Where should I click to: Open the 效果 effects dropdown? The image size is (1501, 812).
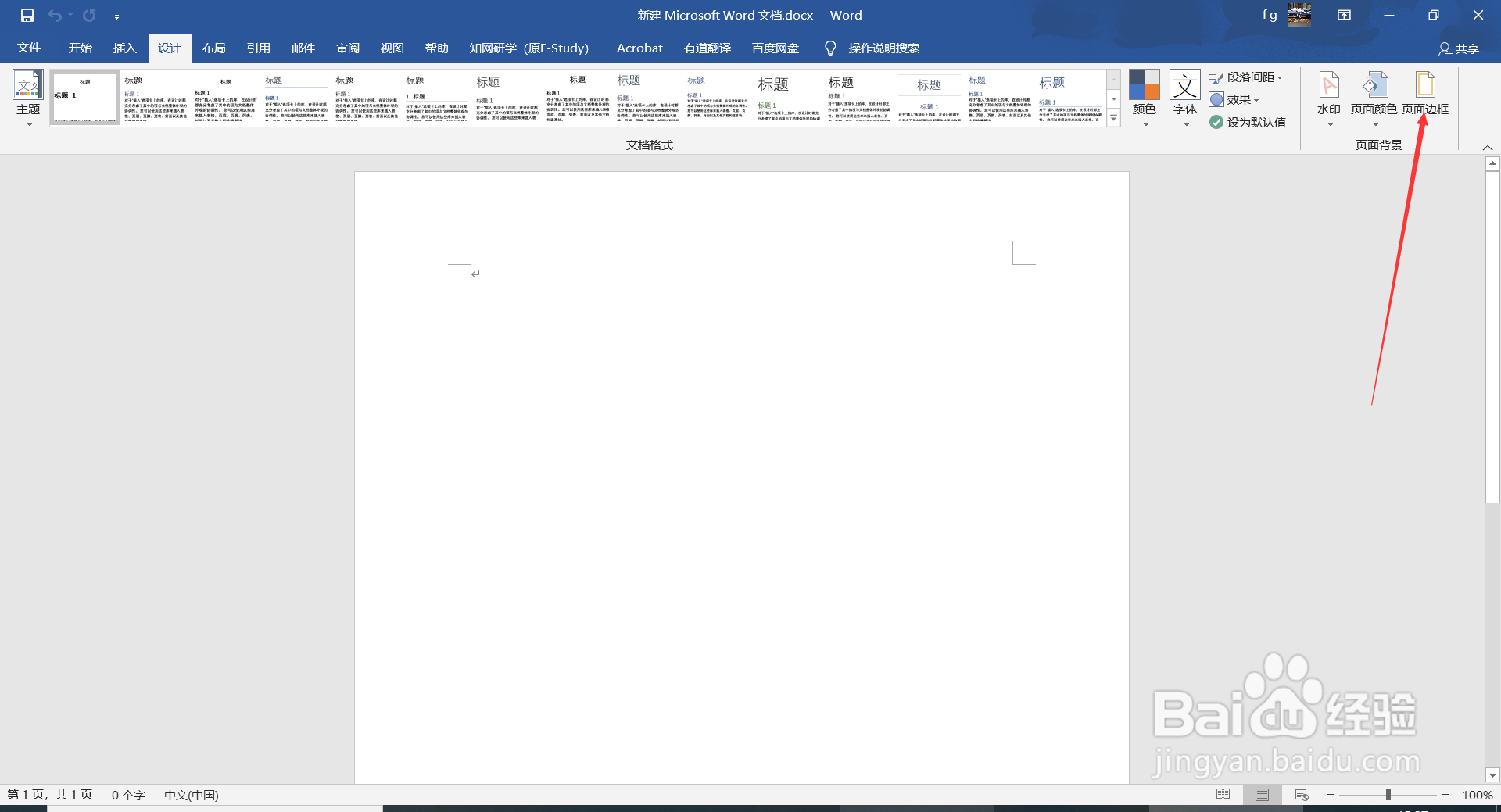point(1234,100)
